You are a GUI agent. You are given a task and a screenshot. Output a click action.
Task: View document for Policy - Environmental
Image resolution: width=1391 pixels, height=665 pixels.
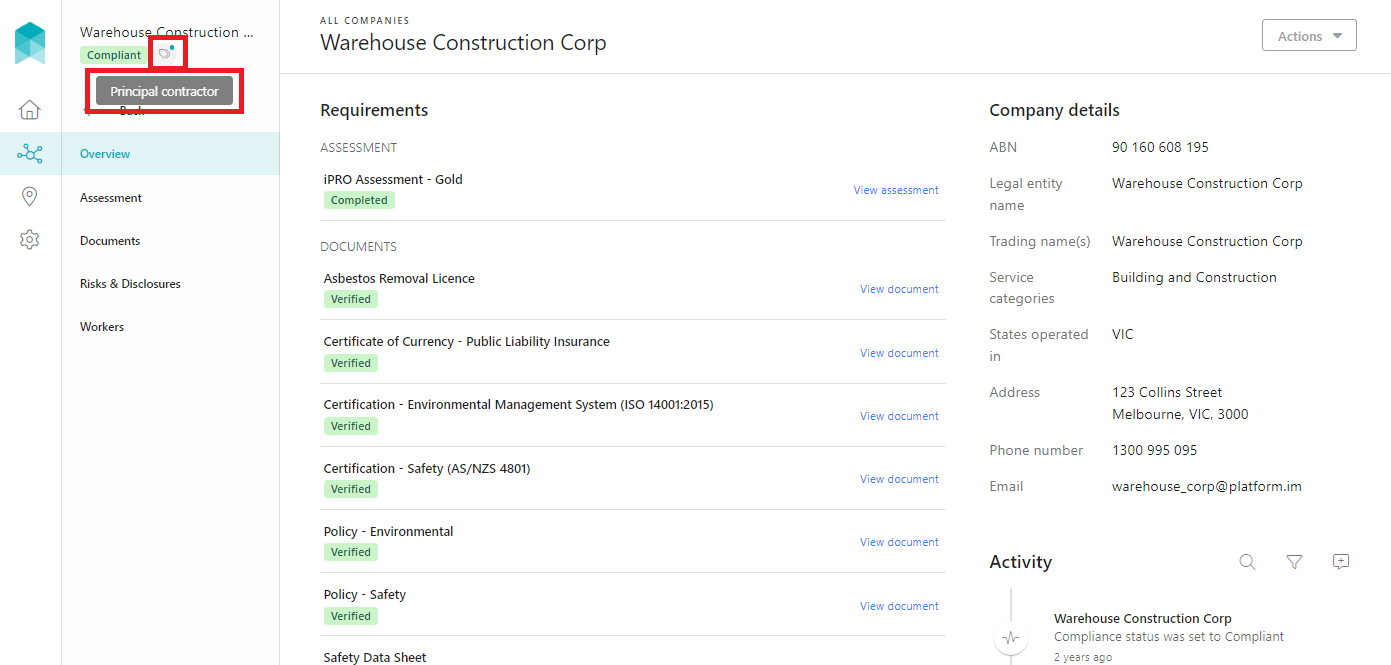click(x=899, y=542)
